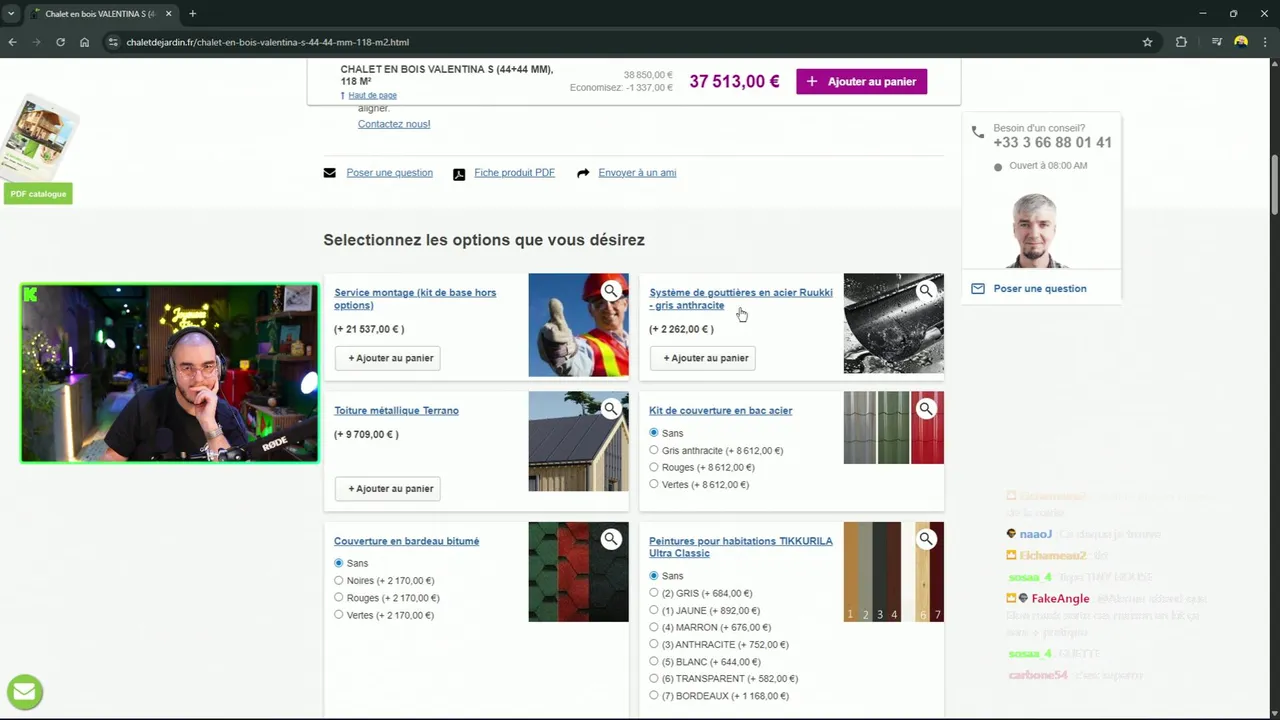Viewport: 1280px width, 720px height.
Task: Choose Rouges bardeau bitumé radio option
Action: [339, 598]
